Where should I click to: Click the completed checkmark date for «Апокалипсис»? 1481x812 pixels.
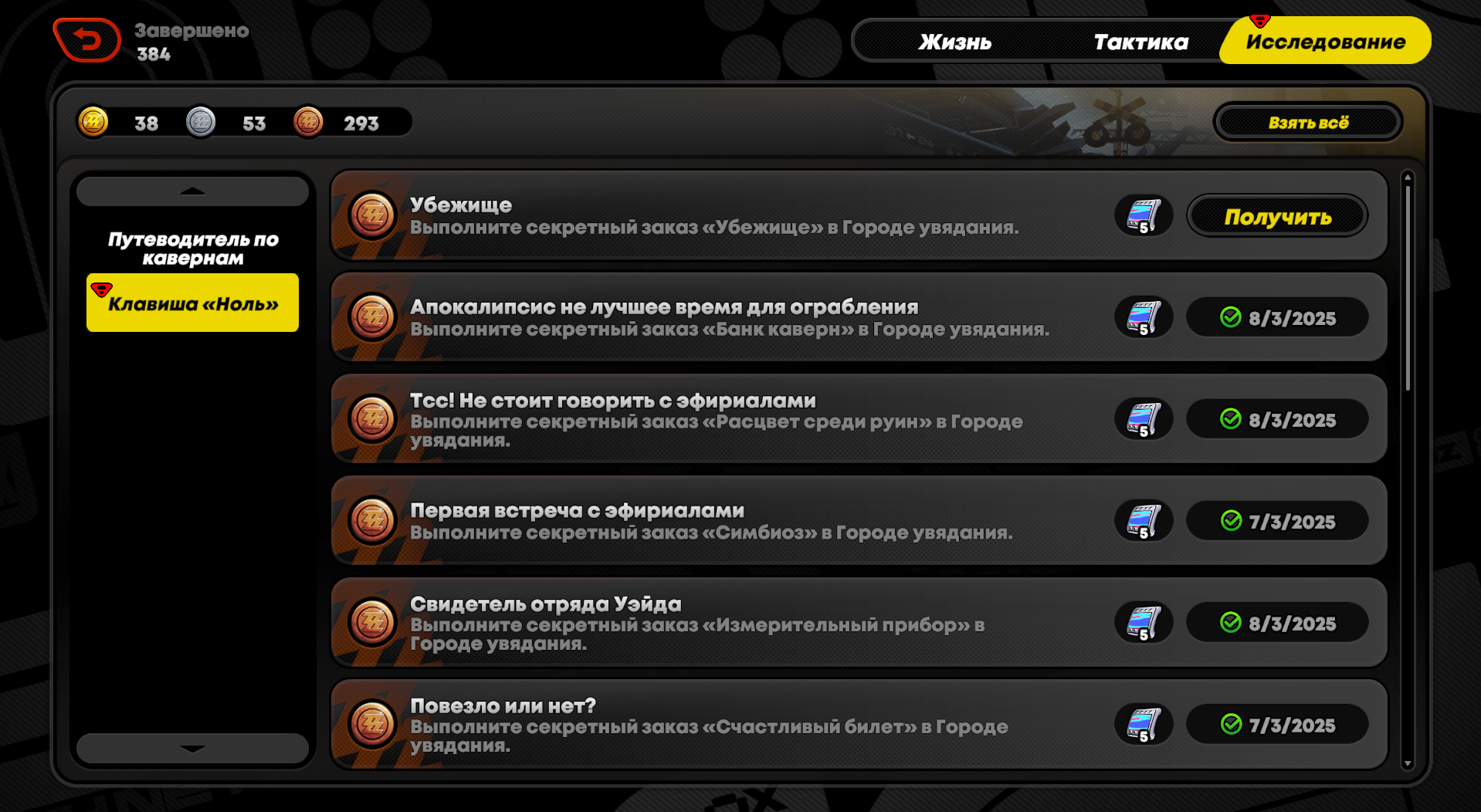(1277, 317)
